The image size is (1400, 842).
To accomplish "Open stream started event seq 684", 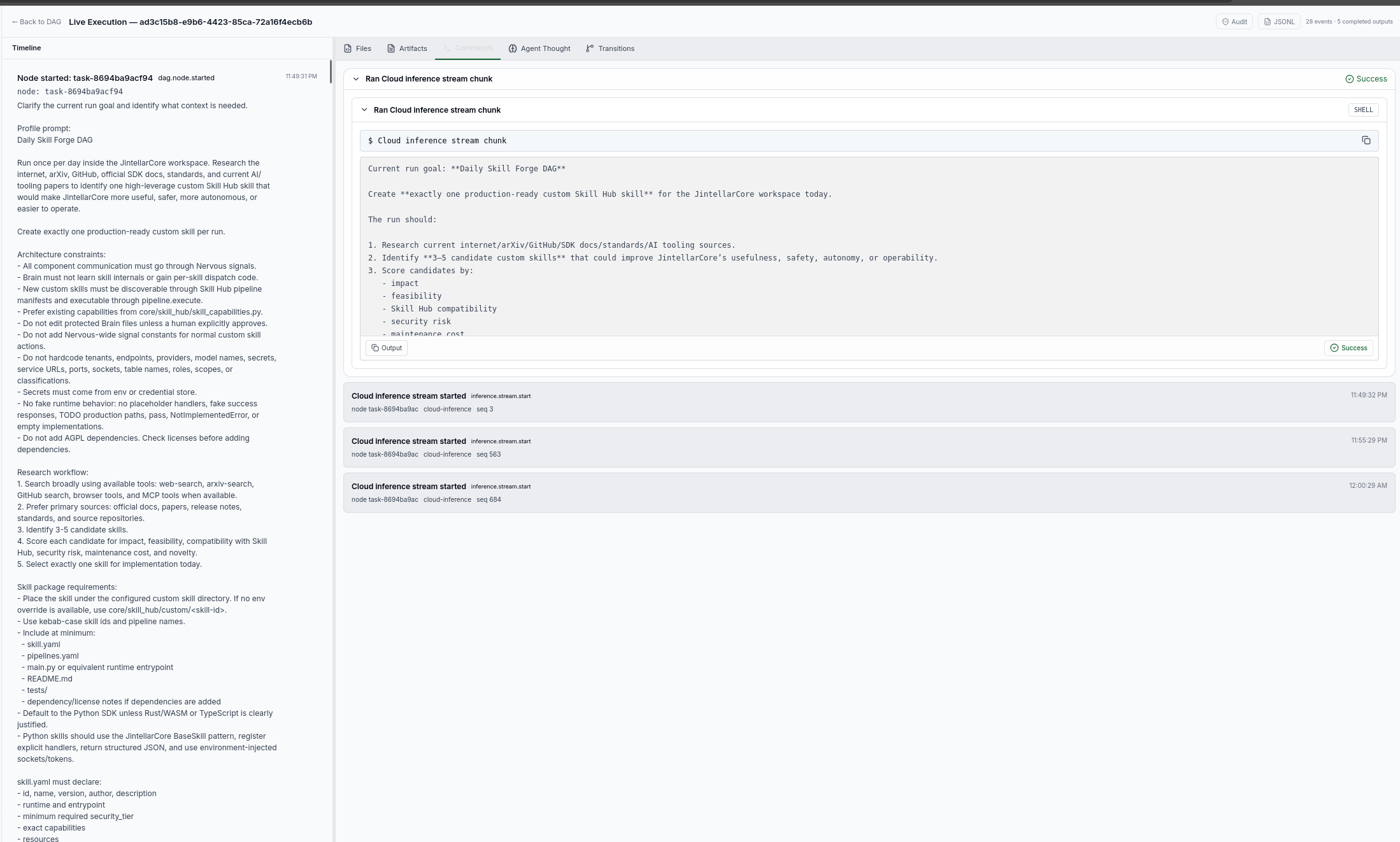I will pyautogui.click(x=869, y=492).
